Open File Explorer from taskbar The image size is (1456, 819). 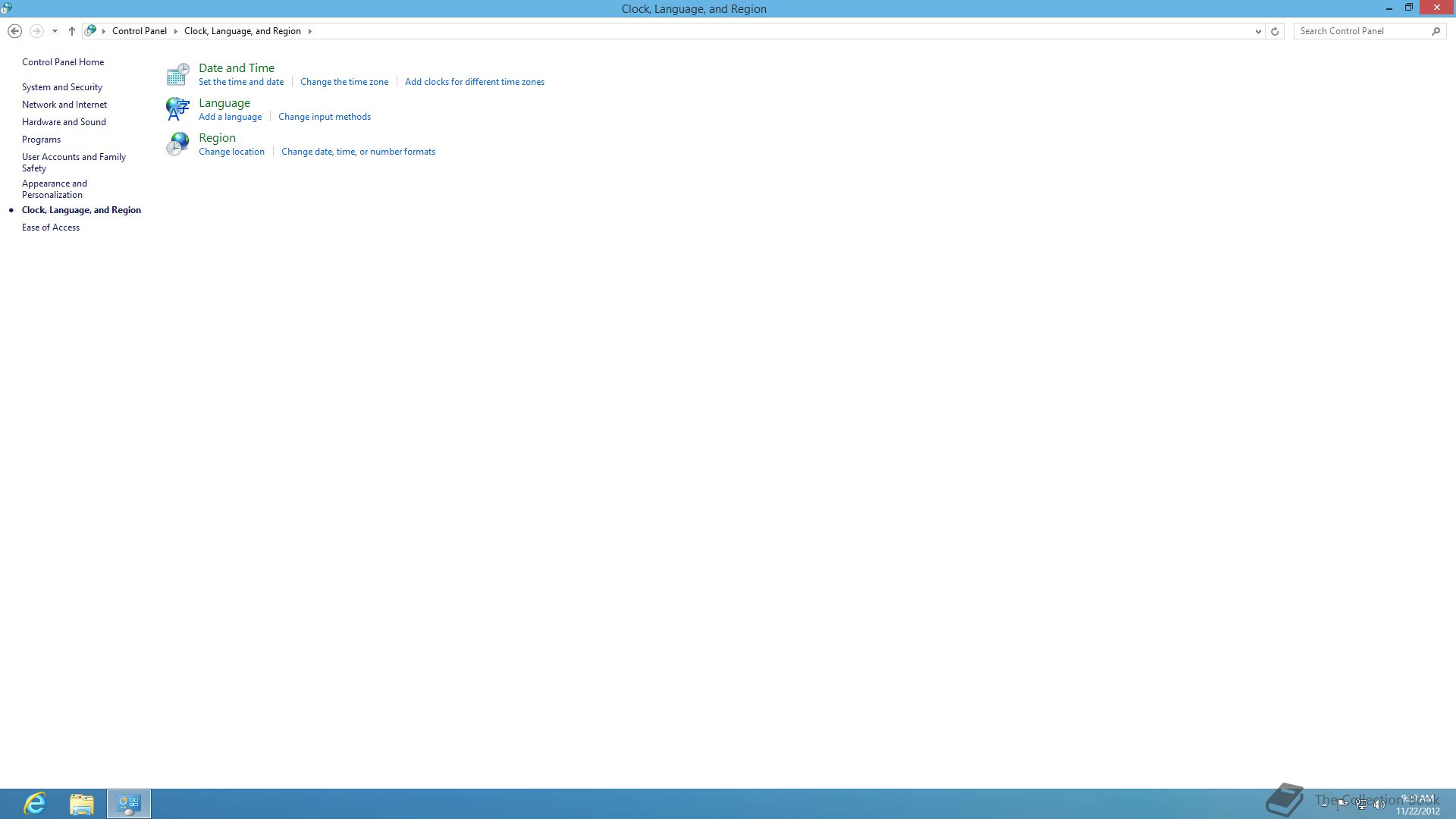tap(82, 803)
